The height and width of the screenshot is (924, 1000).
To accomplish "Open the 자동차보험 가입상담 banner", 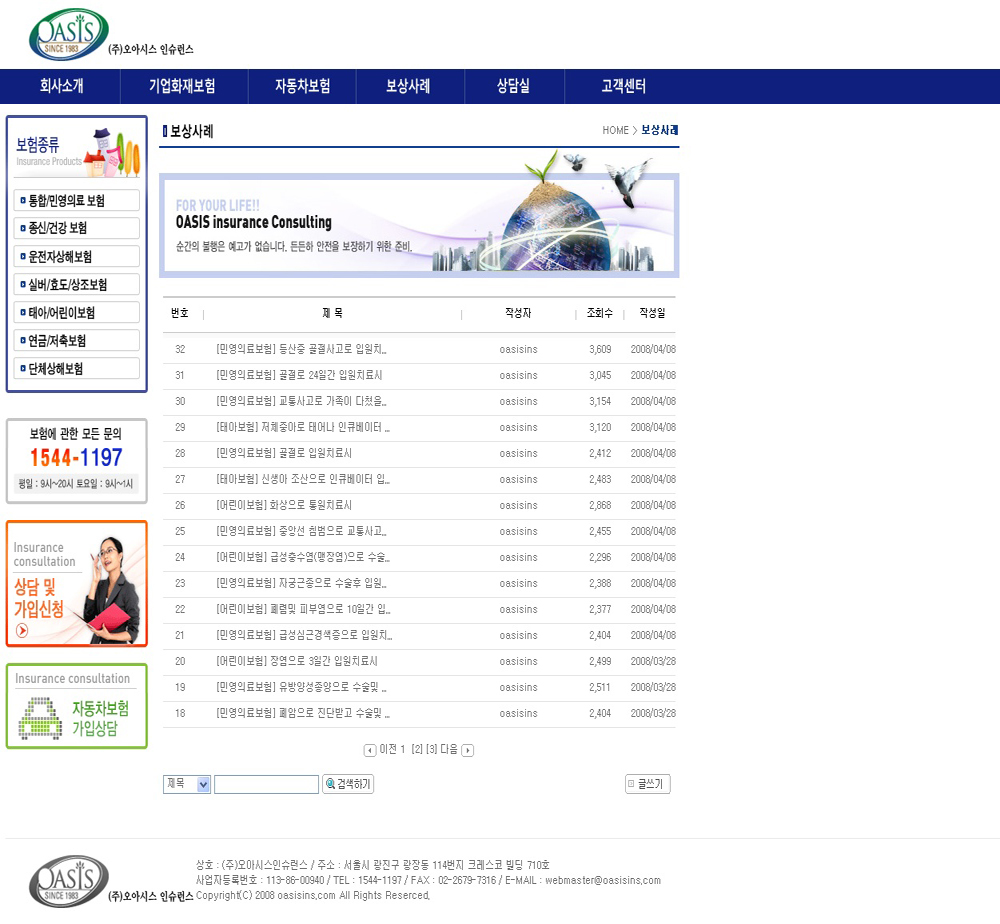I will pos(77,706).
